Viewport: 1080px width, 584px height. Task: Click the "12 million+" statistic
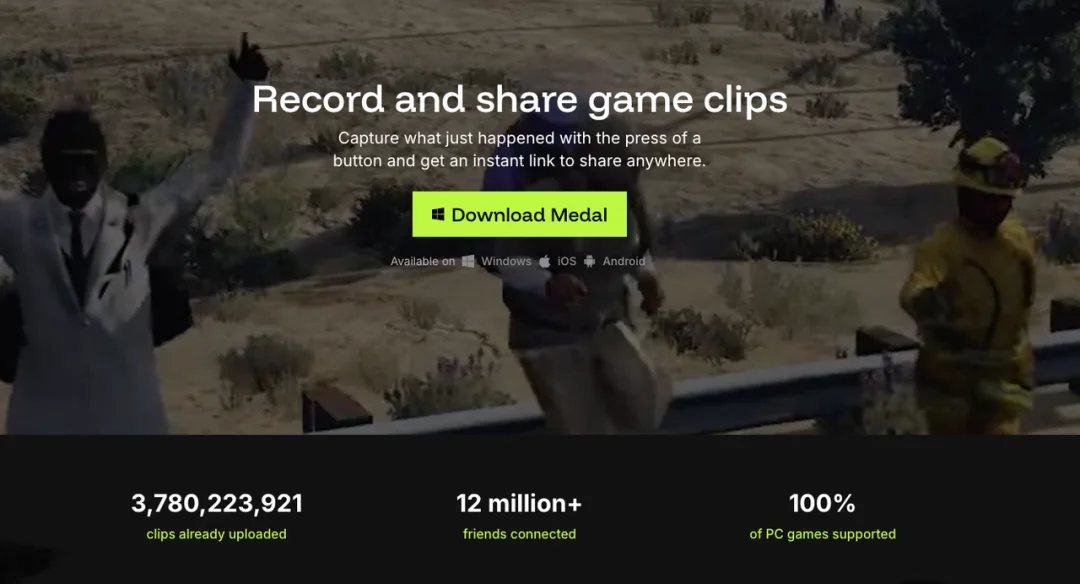[519, 503]
